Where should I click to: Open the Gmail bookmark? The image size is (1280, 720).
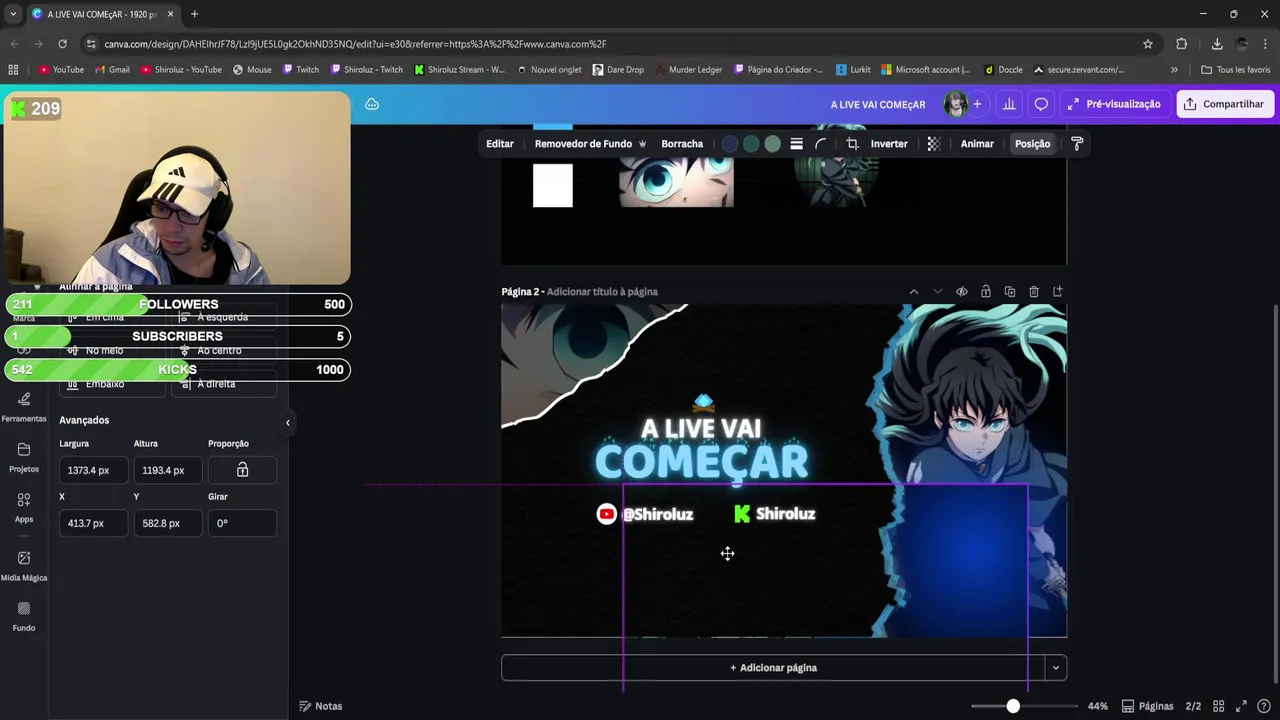(112, 70)
